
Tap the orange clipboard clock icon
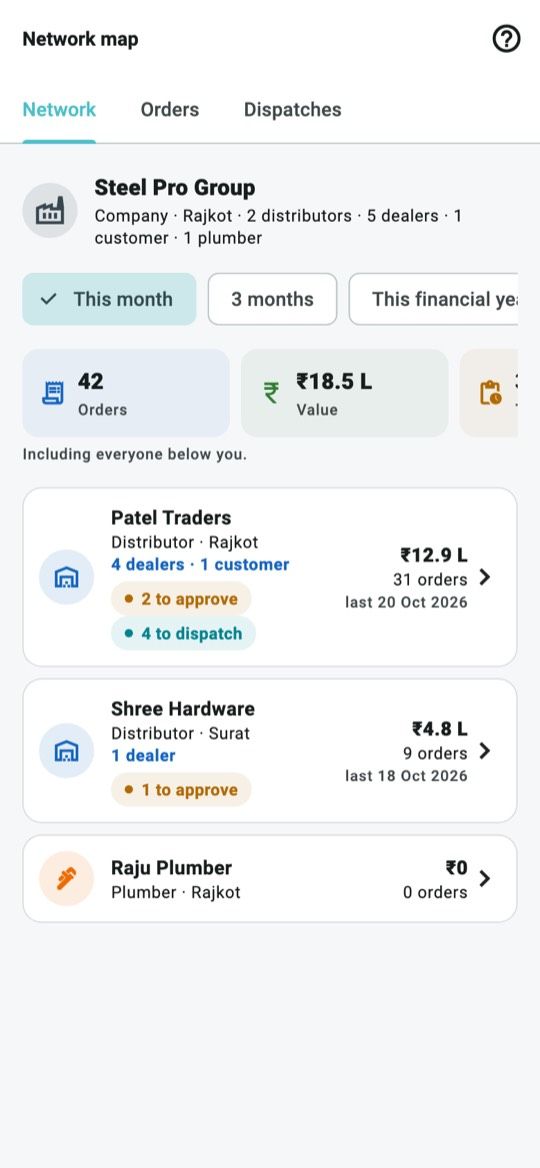(x=491, y=393)
